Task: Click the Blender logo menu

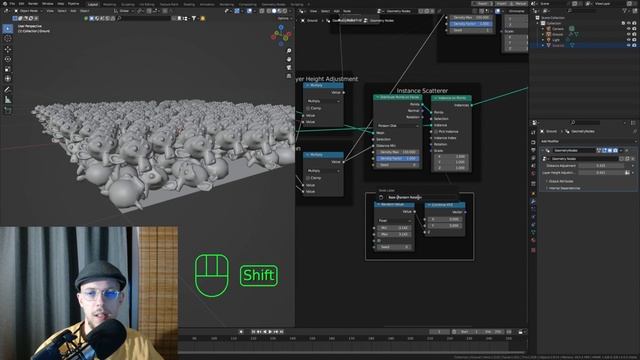Action: pos(4,4)
